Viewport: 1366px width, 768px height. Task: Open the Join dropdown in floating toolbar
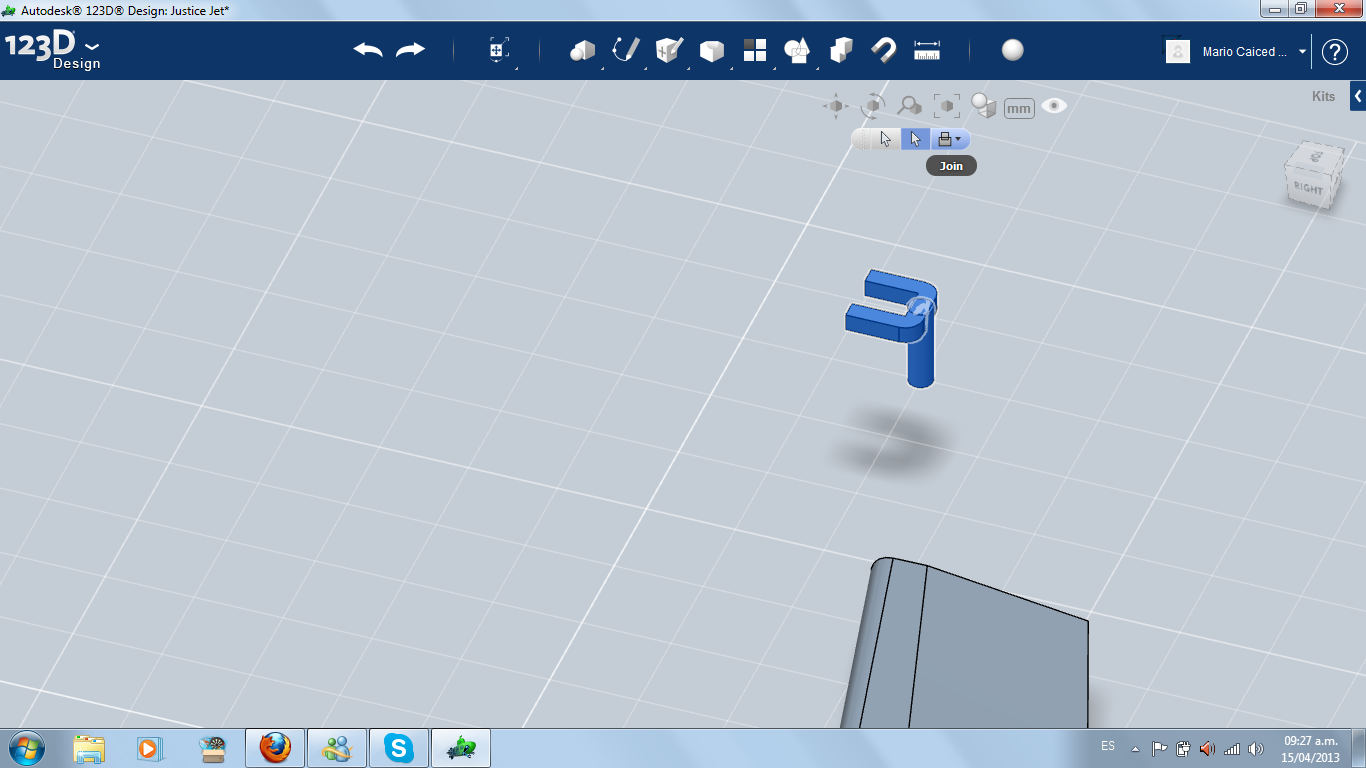pyautogui.click(x=950, y=139)
